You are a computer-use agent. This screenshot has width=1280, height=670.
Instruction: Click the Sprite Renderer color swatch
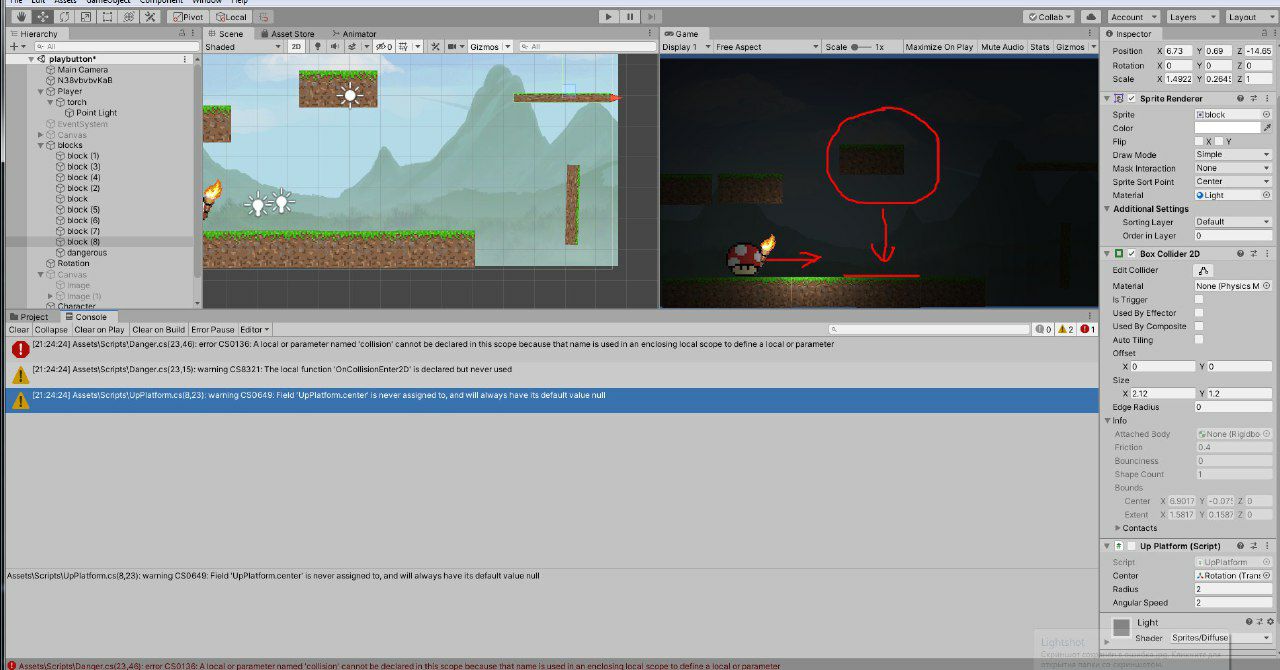(1227, 128)
